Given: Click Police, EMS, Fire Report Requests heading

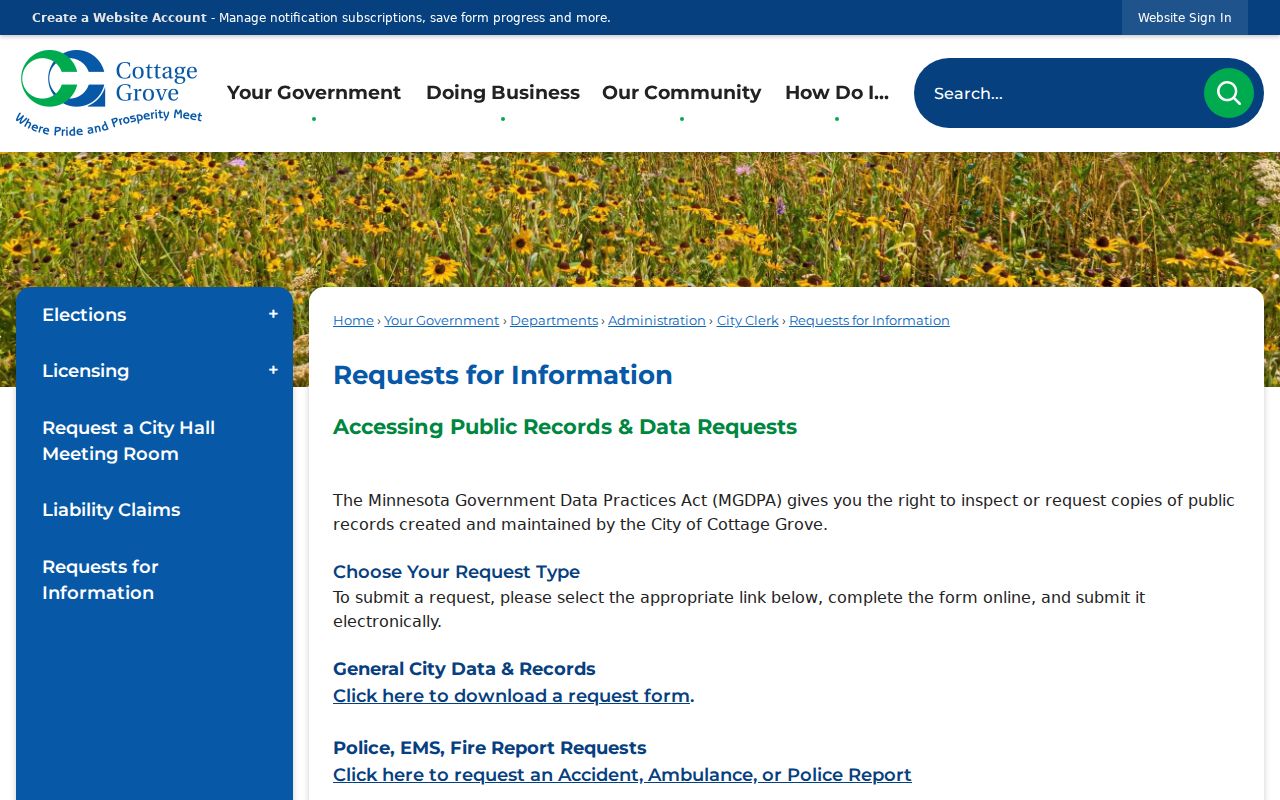Looking at the screenshot, I should [490, 748].
